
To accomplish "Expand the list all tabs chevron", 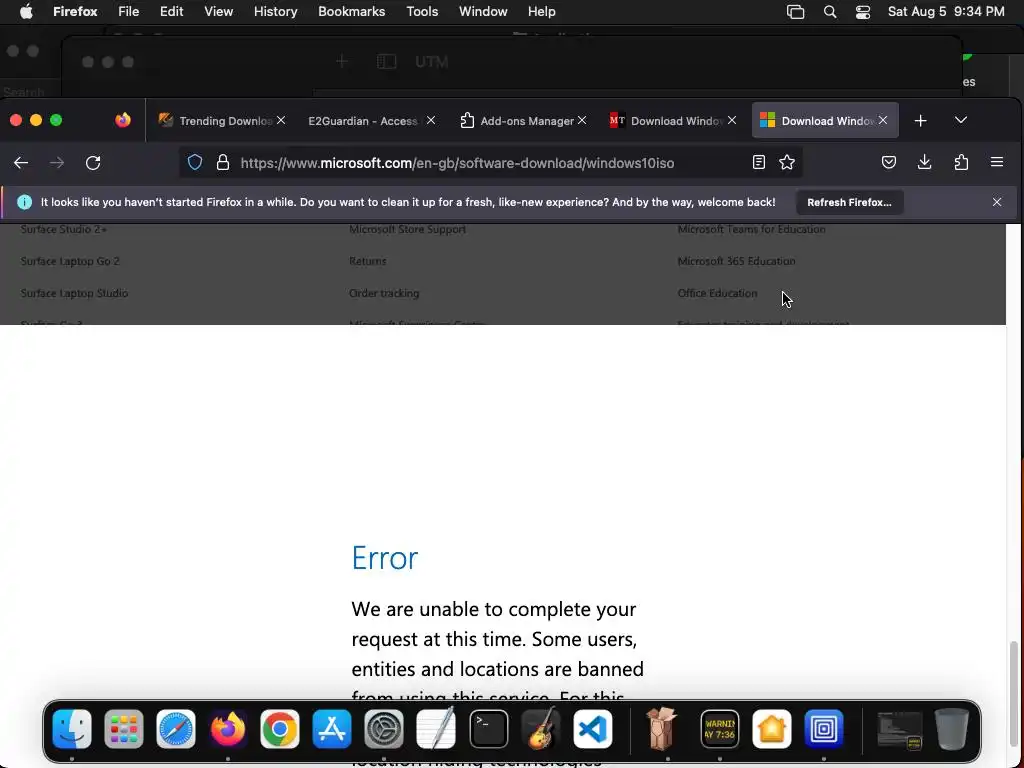I will [x=961, y=120].
